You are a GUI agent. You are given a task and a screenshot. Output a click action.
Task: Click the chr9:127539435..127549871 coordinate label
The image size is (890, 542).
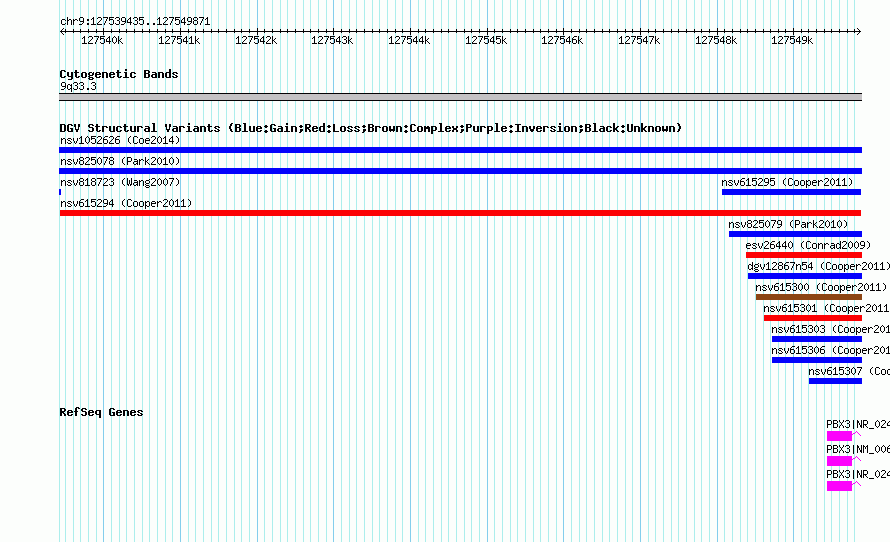(135, 21)
